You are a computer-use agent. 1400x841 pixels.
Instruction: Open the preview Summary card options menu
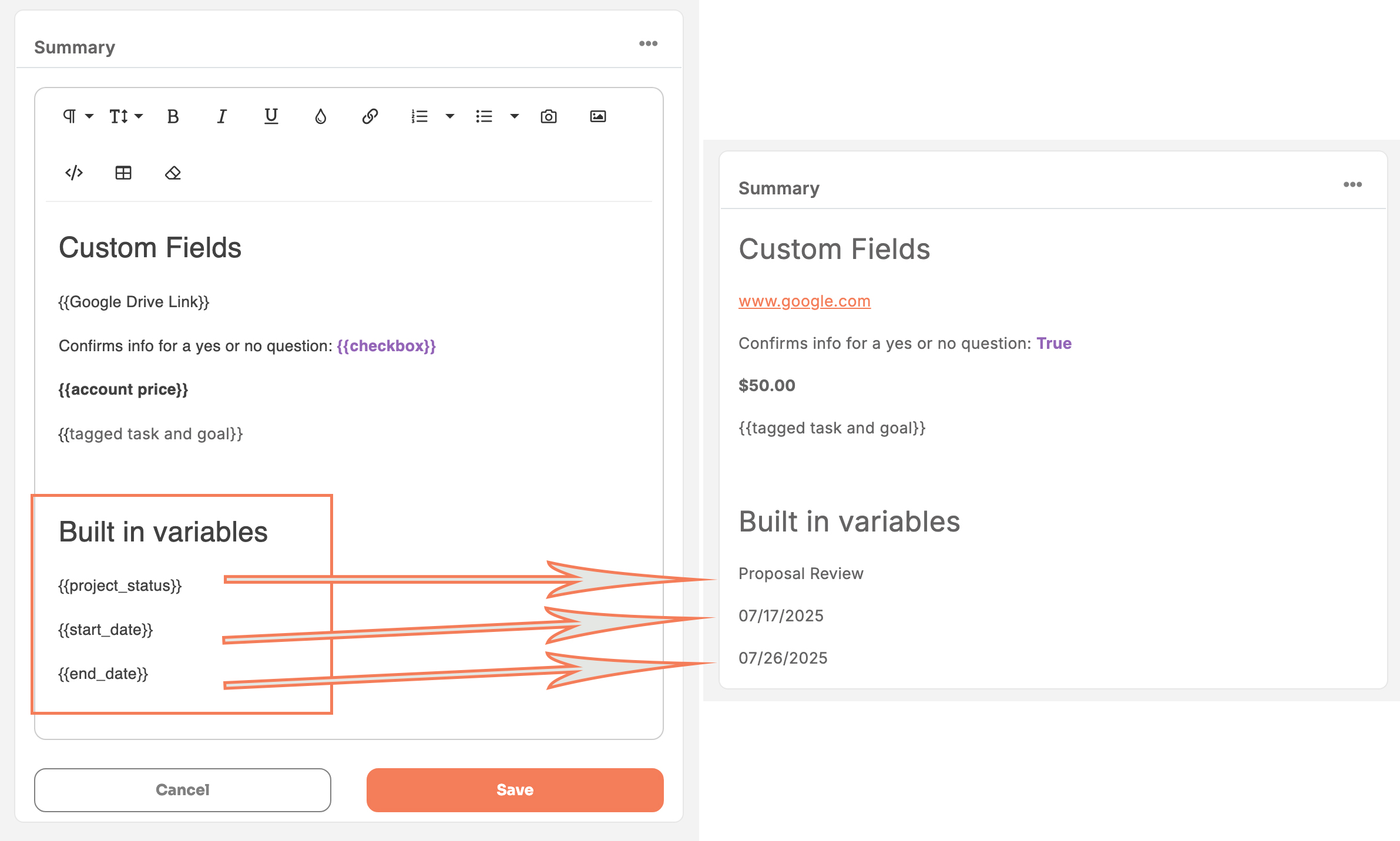1352,184
